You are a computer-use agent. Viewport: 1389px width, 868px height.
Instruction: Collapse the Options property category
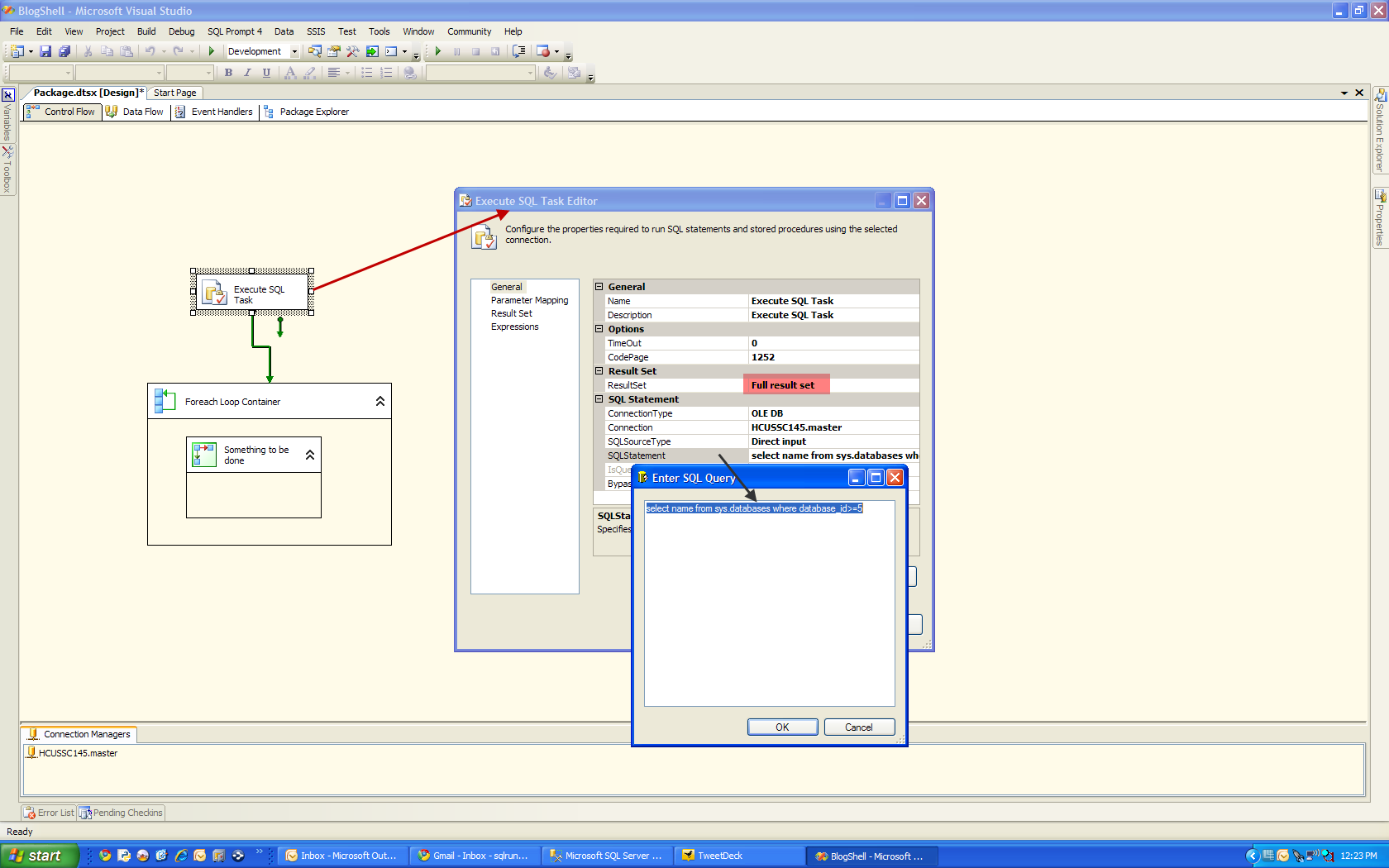(599, 329)
